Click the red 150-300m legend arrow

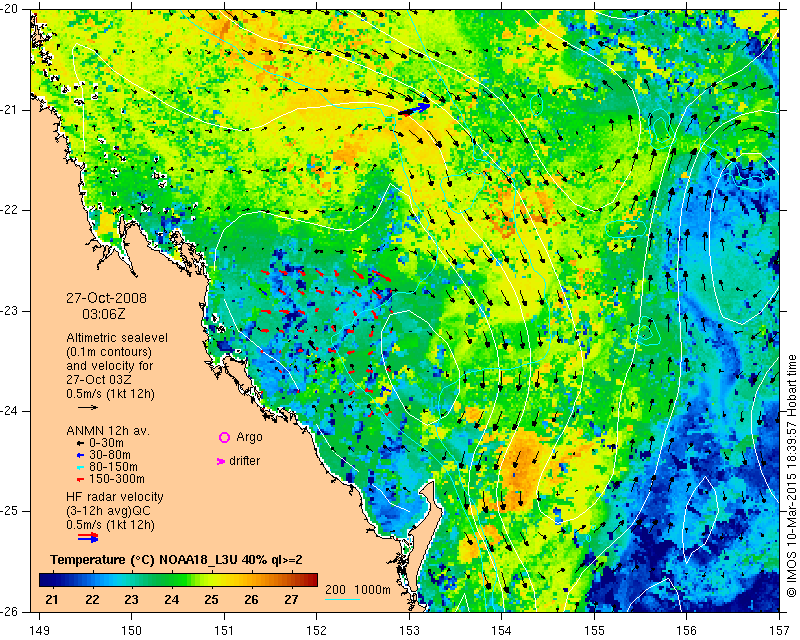80,480
